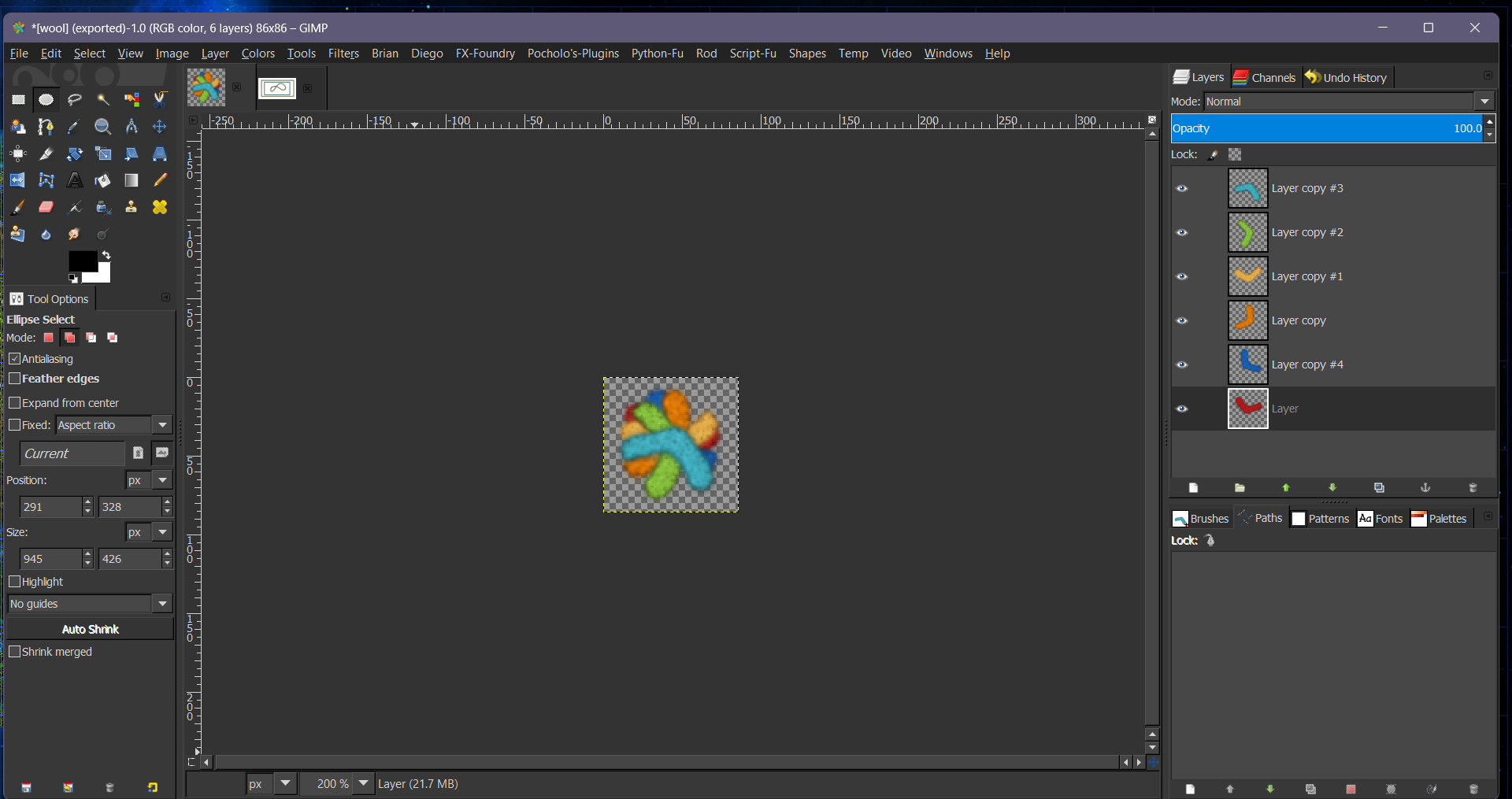The image size is (1512, 799).
Task: Select the Layer copy #2 thumbnail
Action: (x=1248, y=232)
